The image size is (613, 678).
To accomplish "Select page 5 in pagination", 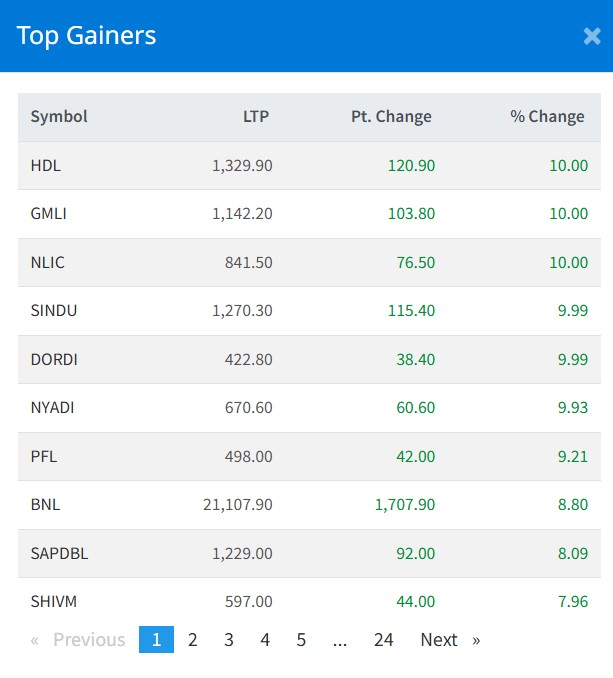I will tap(301, 640).
